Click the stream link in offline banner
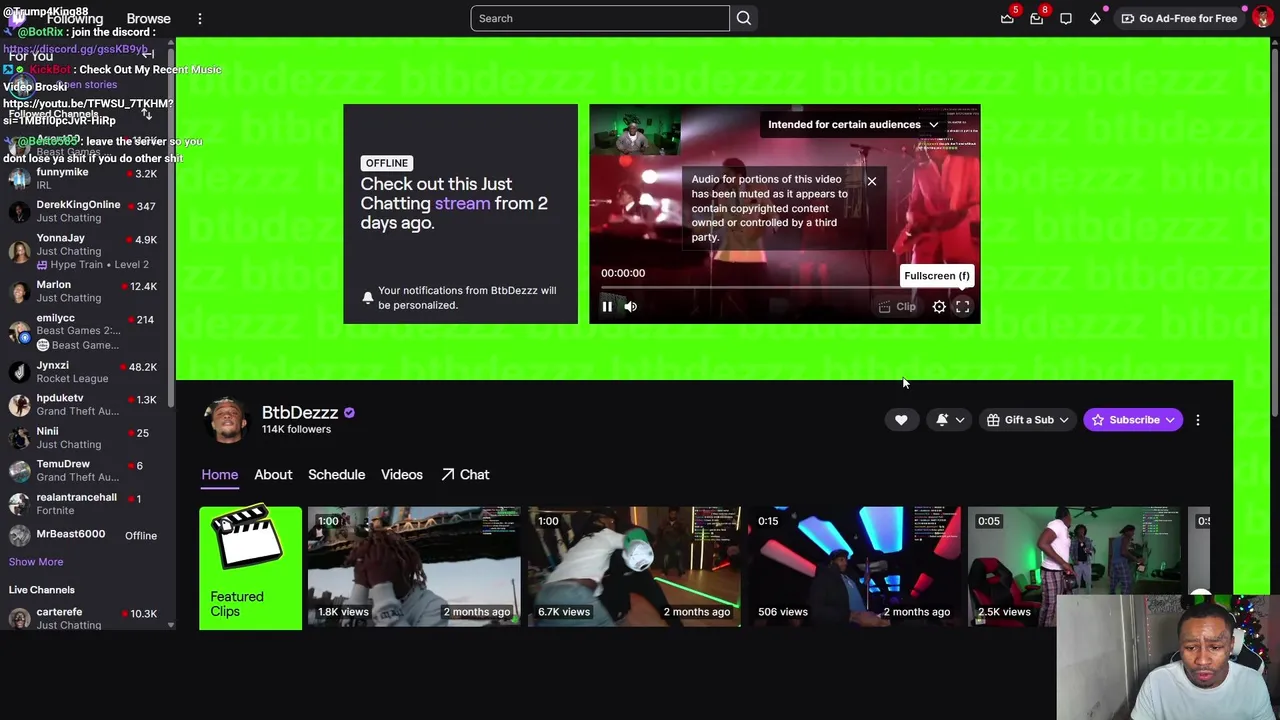The image size is (1280, 720). (462, 203)
